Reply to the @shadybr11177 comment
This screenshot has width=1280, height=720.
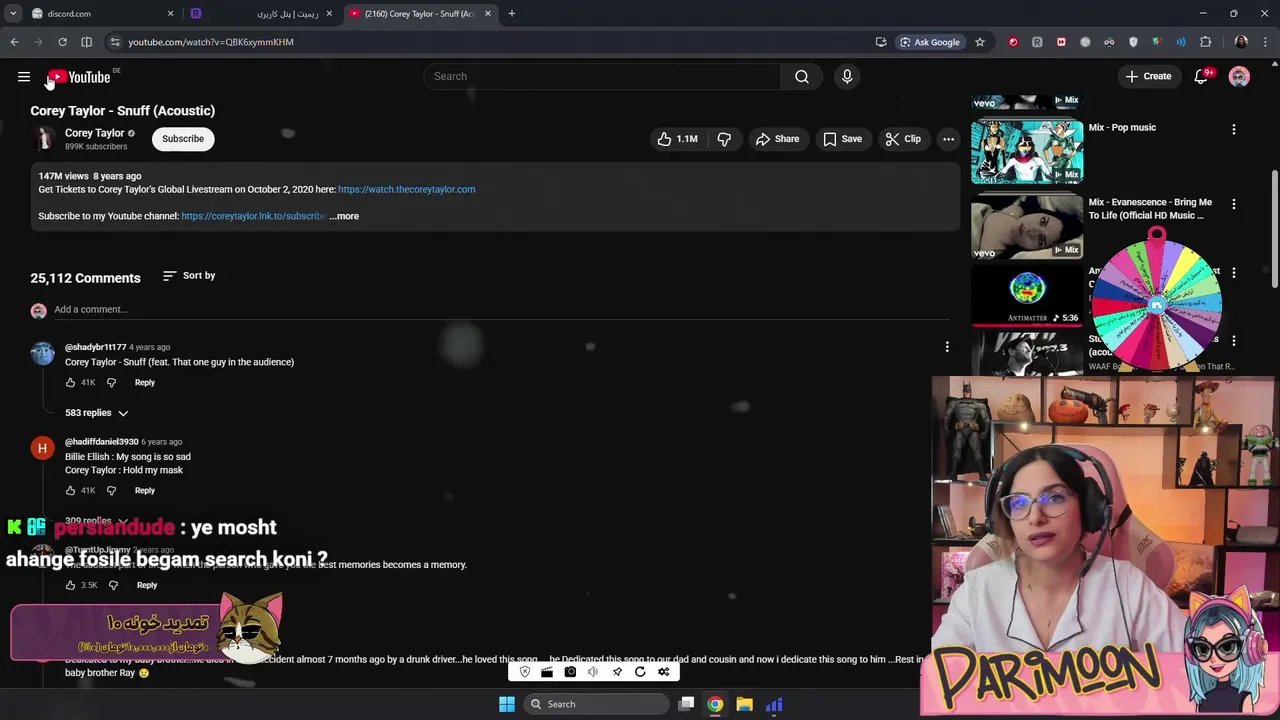(x=145, y=382)
